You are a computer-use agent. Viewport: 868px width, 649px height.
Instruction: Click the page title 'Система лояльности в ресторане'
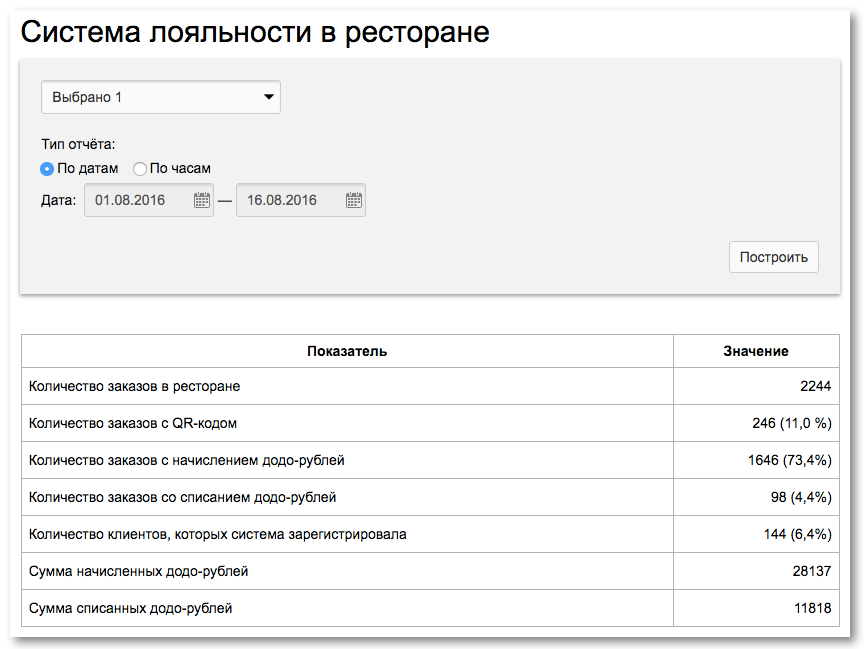255,32
